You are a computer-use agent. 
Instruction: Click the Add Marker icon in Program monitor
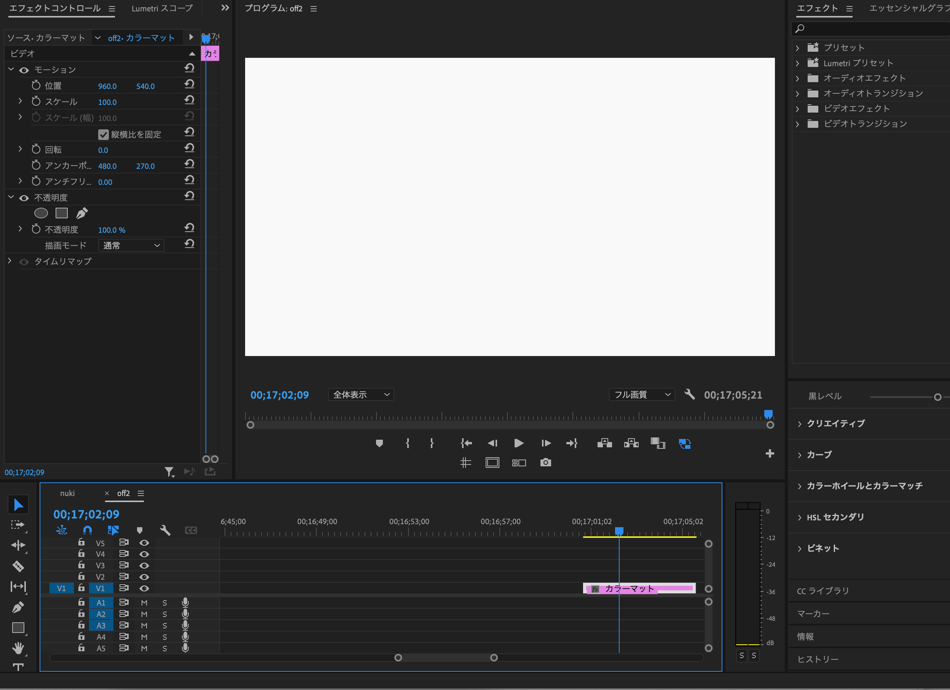(x=379, y=443)
